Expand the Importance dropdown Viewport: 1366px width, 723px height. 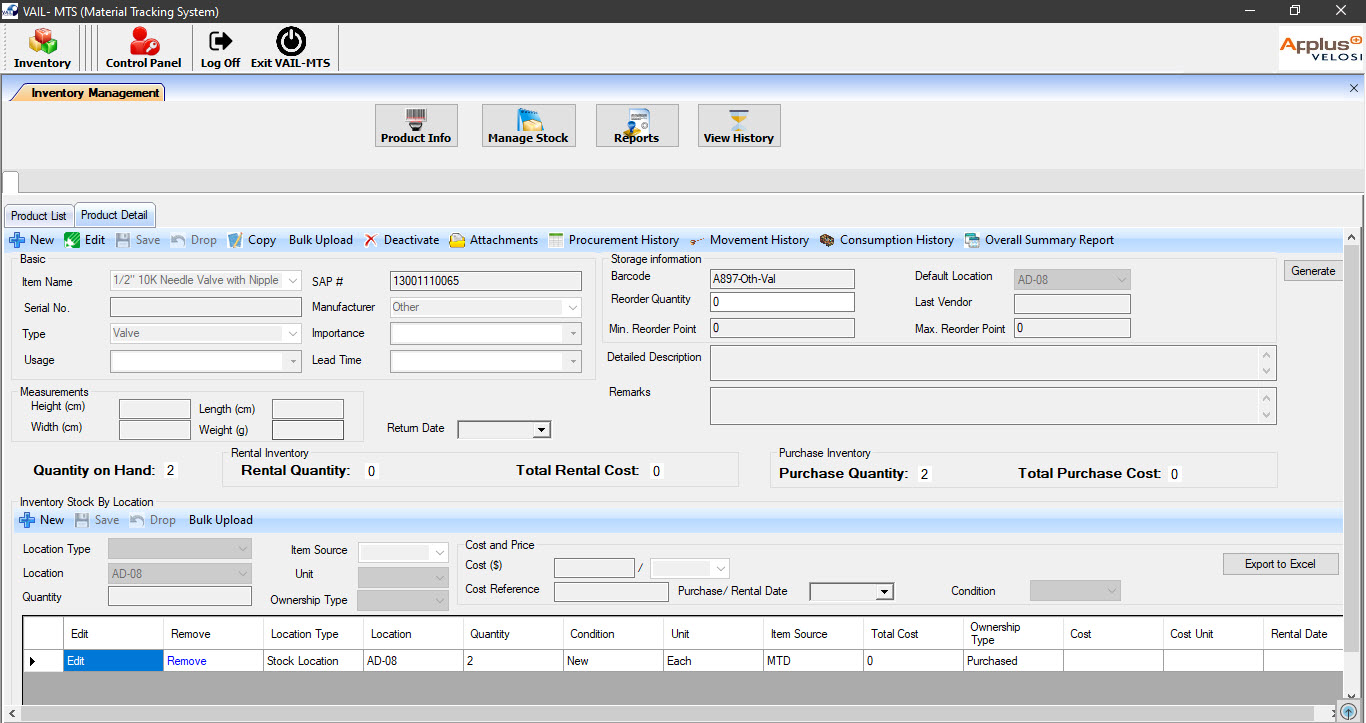pos(573,334)
